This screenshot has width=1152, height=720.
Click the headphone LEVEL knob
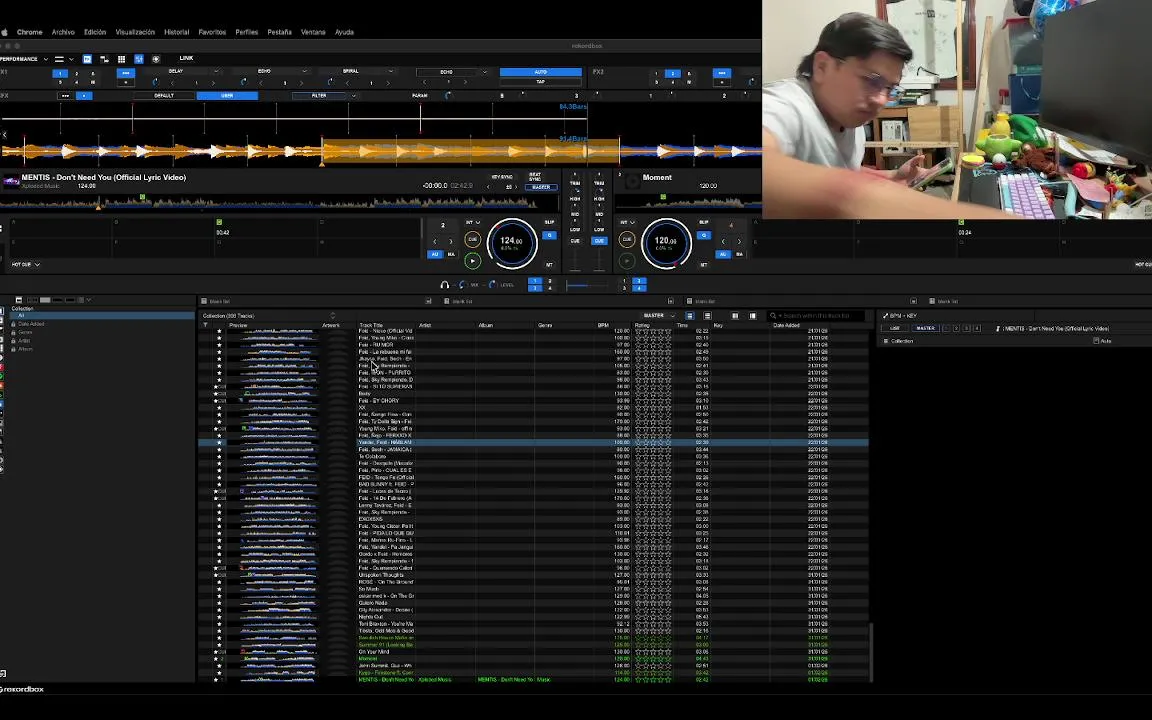pyautogui.click(x=492, y=284)
